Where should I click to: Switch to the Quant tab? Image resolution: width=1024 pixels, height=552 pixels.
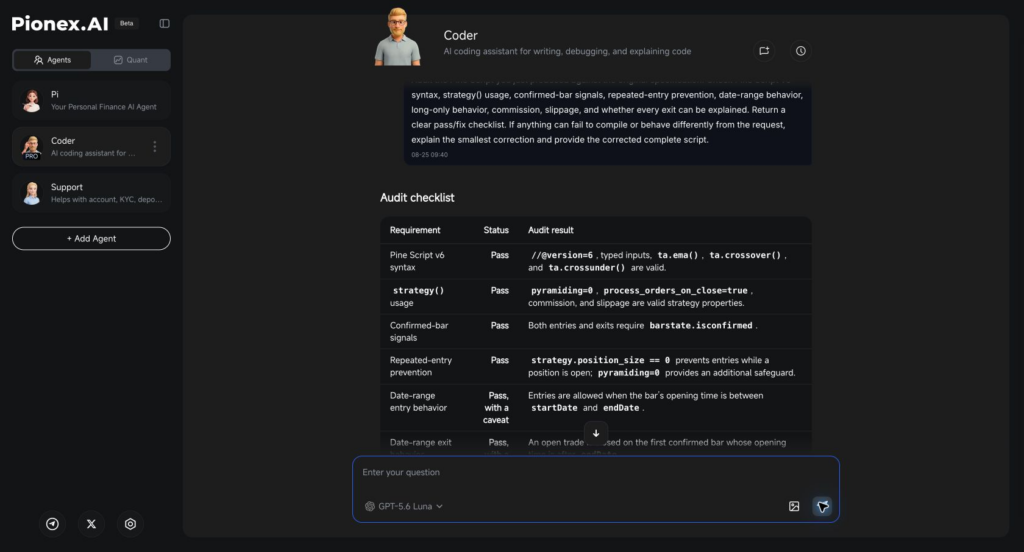pos(131,60)
